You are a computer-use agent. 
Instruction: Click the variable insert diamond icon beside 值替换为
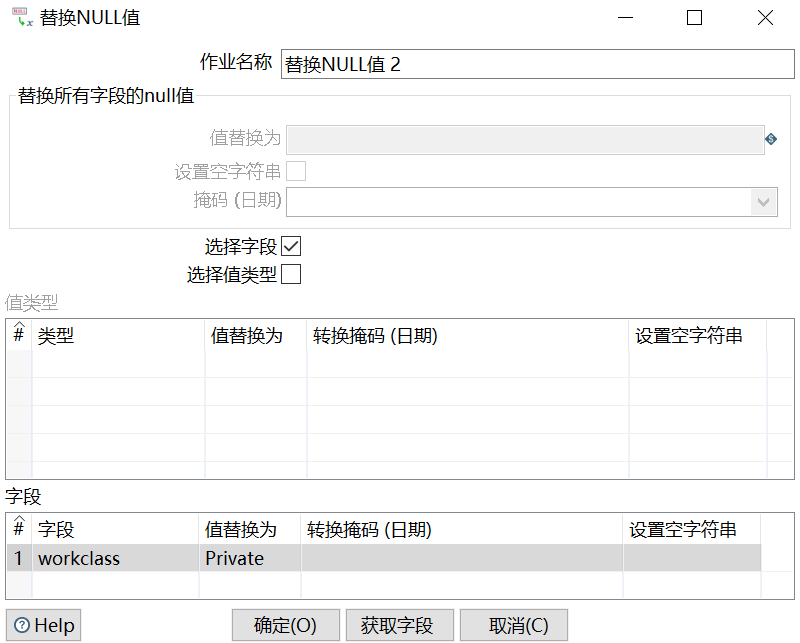tap(771, 139)
